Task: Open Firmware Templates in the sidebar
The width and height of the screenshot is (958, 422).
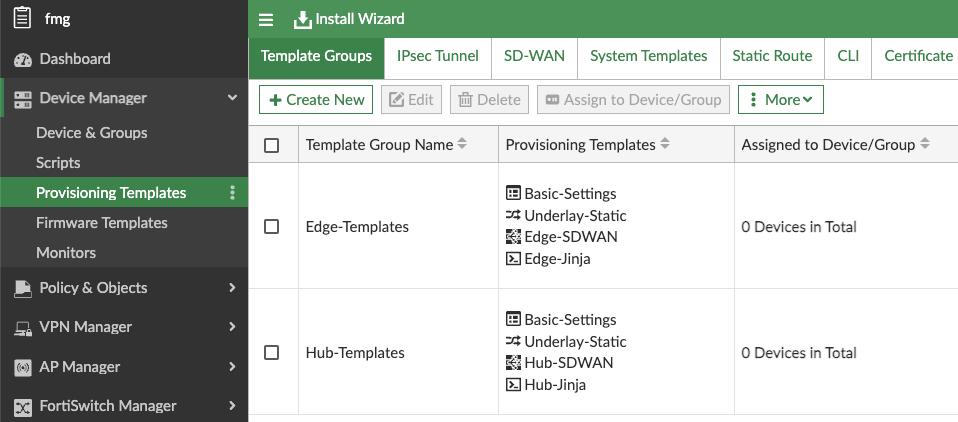Action: coord(101,222)
